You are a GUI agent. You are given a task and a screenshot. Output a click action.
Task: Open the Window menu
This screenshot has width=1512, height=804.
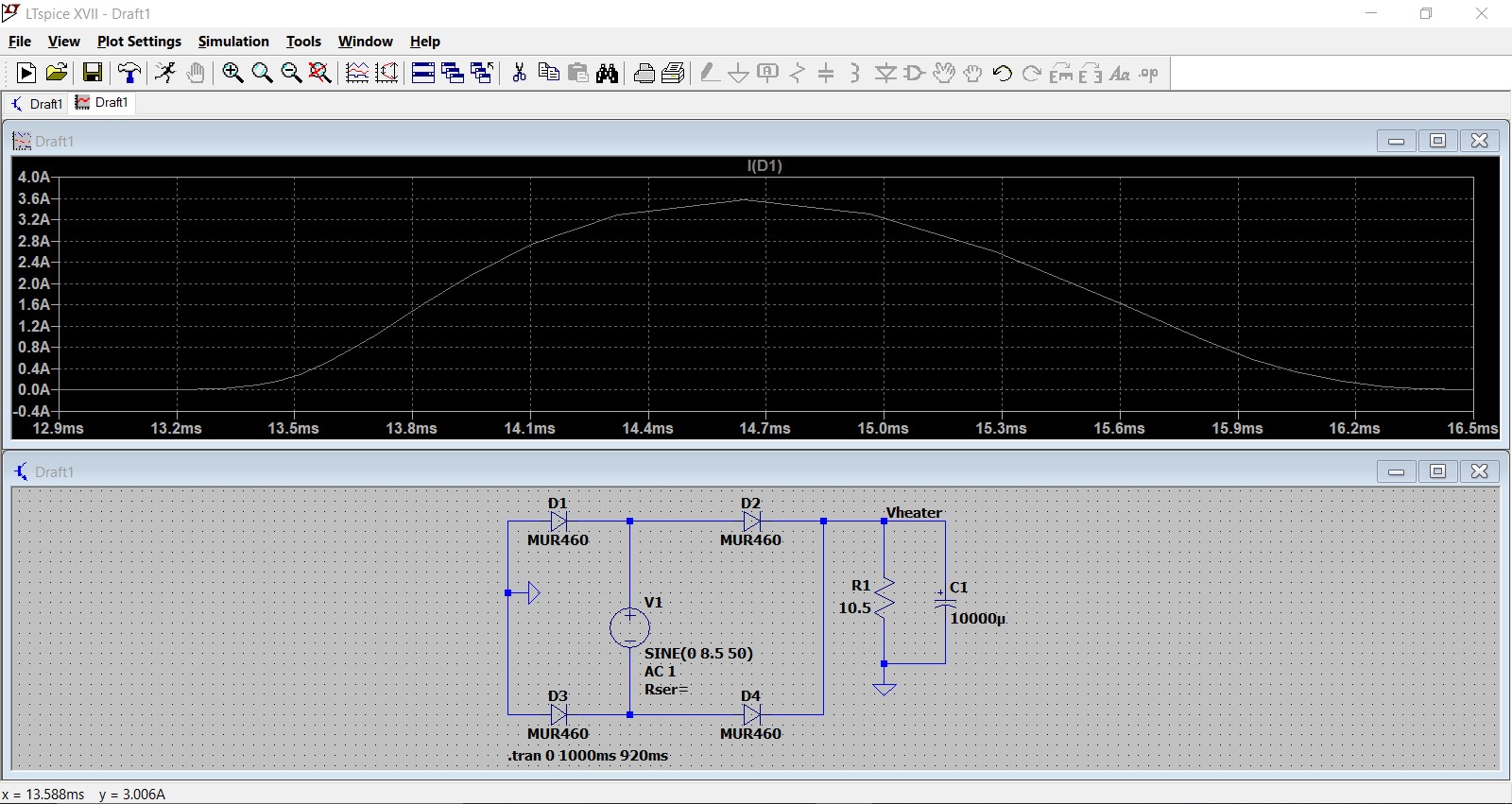365,42
